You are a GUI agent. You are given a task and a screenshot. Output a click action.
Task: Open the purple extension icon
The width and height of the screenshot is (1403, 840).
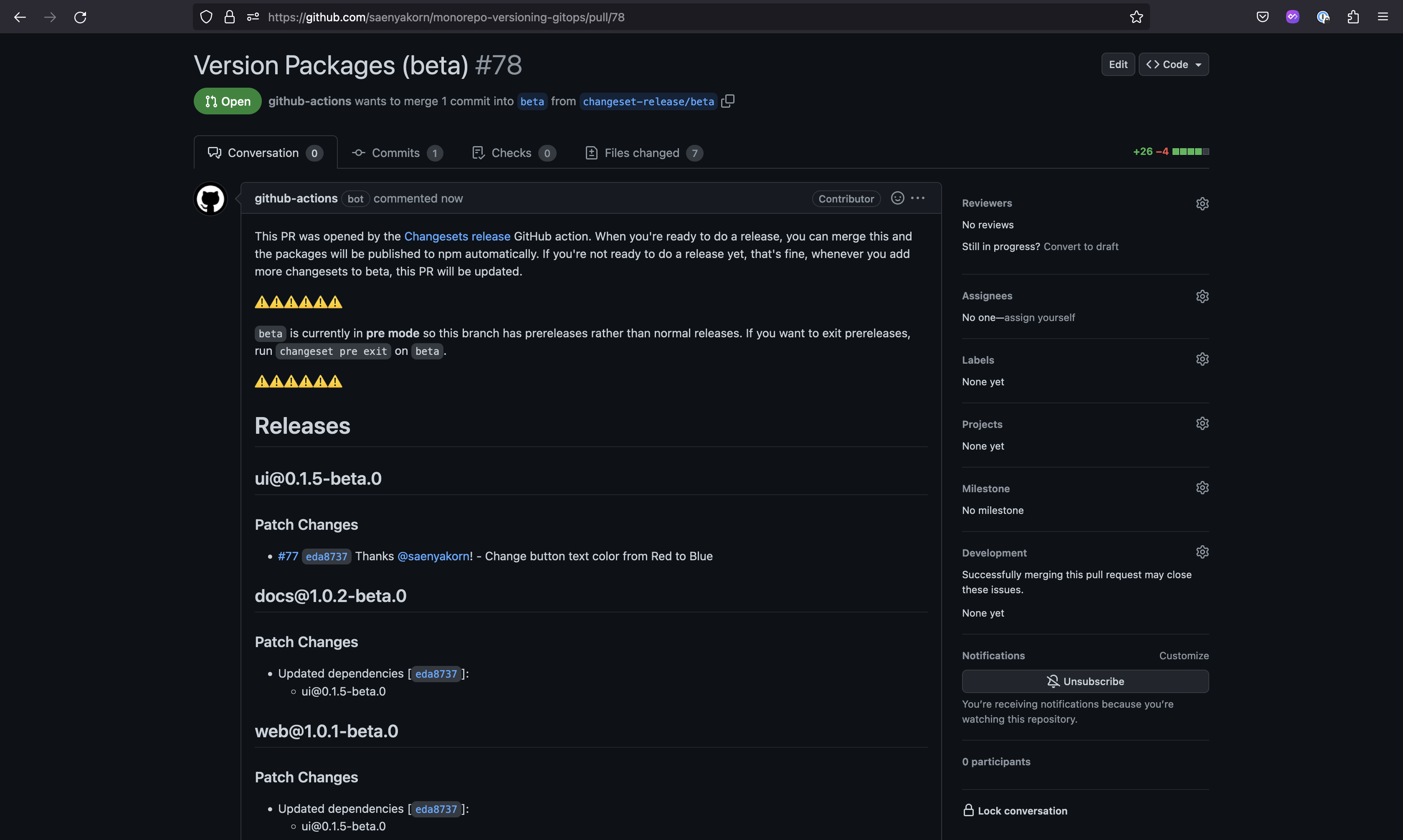point(1292,17)
